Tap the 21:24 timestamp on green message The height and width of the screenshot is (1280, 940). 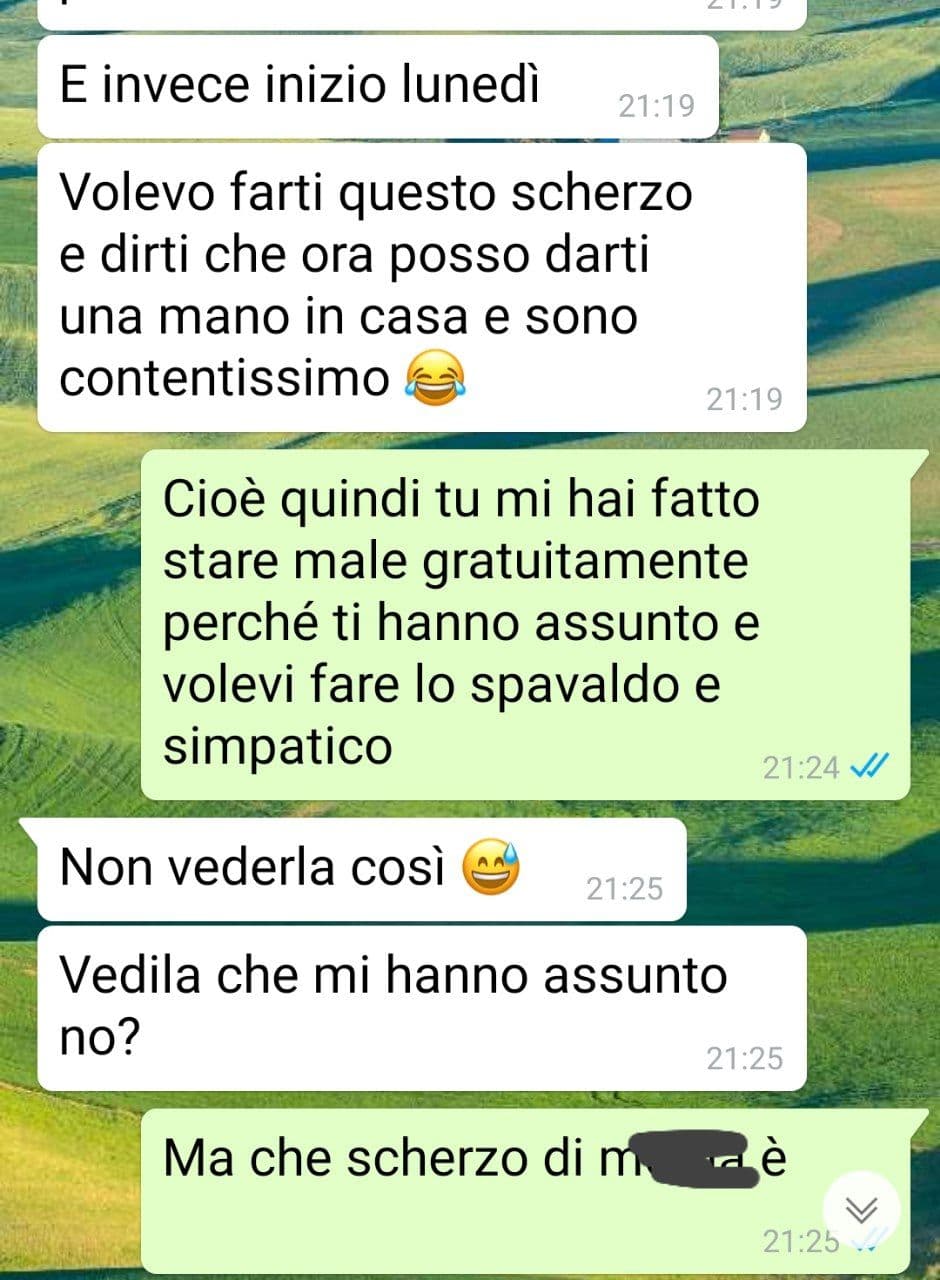point(801,768)
